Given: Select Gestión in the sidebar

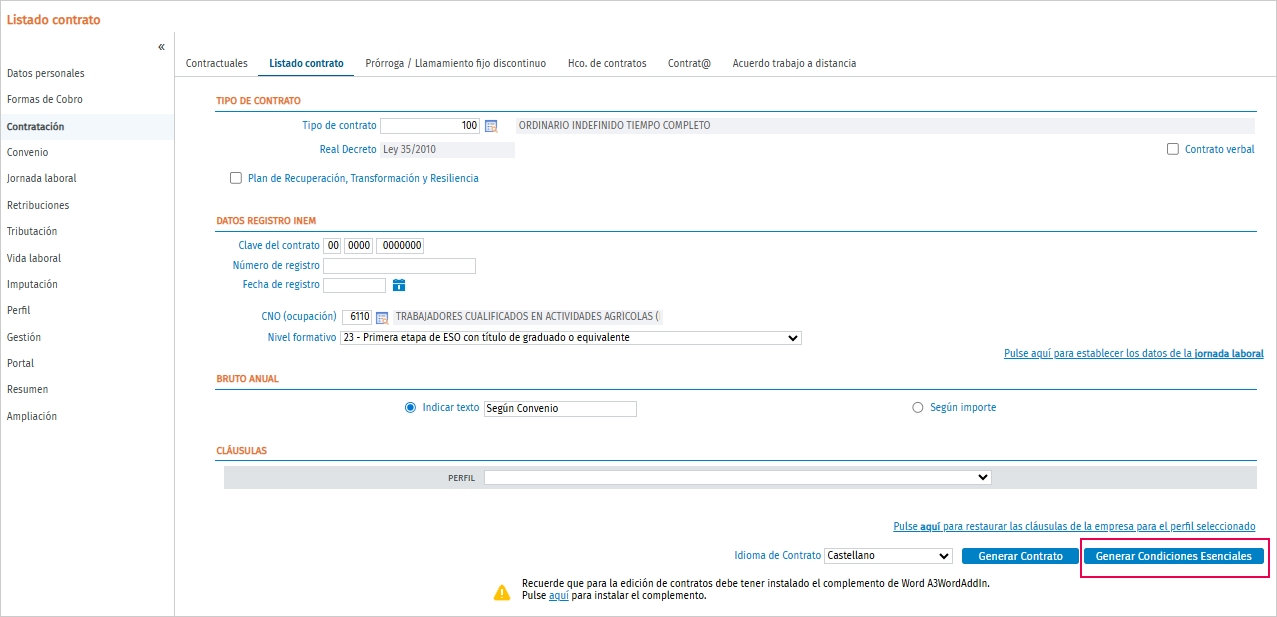Looking at the screenshot, I should (24, 338).
